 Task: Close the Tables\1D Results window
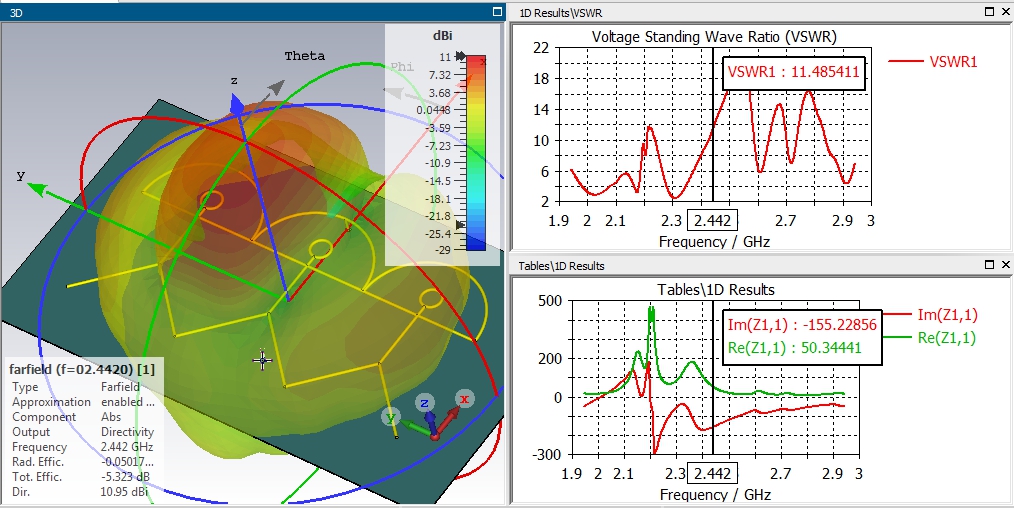(1006, 265)
